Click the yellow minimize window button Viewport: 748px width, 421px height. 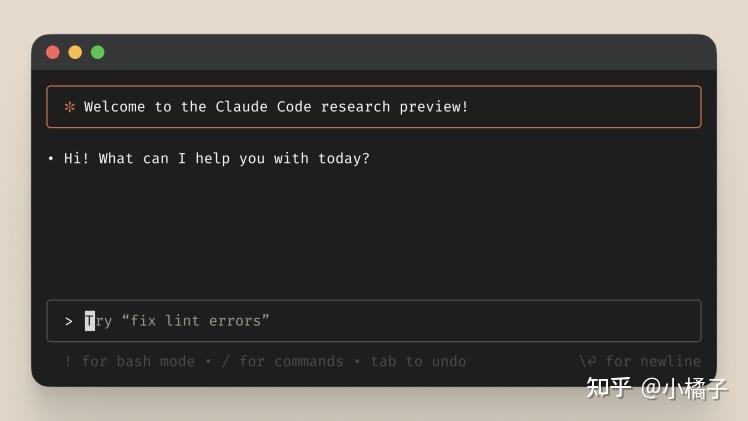75,52
